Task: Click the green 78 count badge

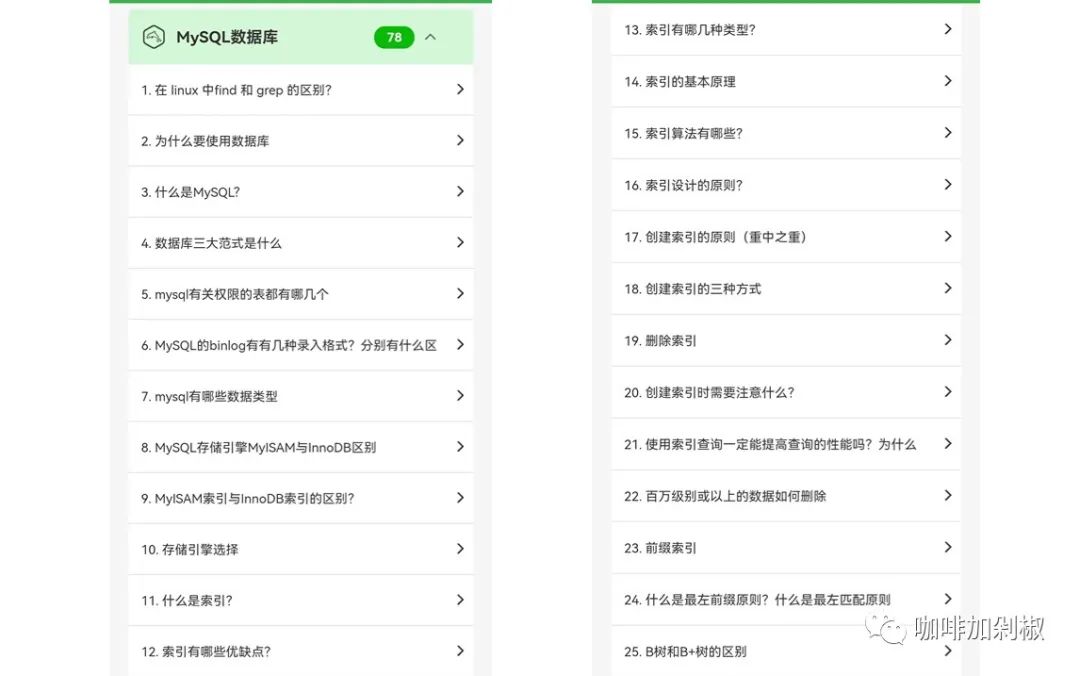Action: click(x=394, y=37)
